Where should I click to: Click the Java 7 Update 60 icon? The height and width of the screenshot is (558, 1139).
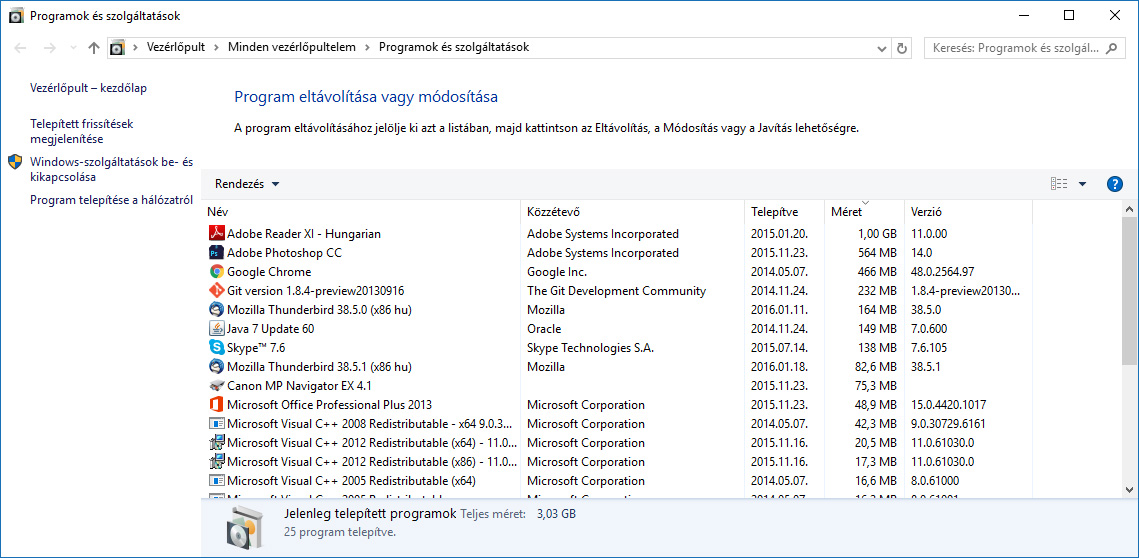(x=216, y=329)
